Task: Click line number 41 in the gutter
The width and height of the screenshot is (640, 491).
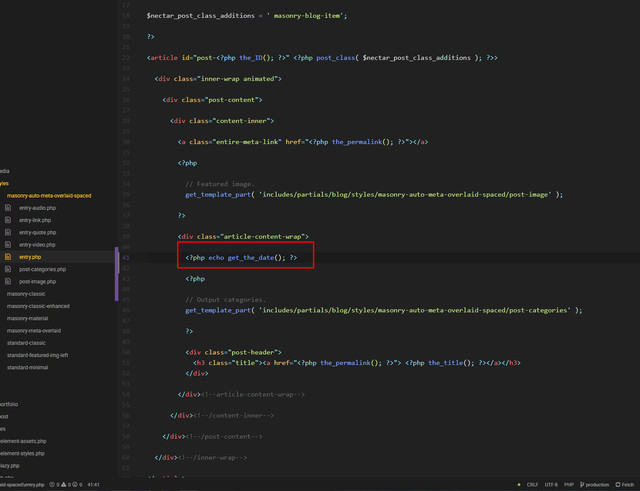Action: 126,258
